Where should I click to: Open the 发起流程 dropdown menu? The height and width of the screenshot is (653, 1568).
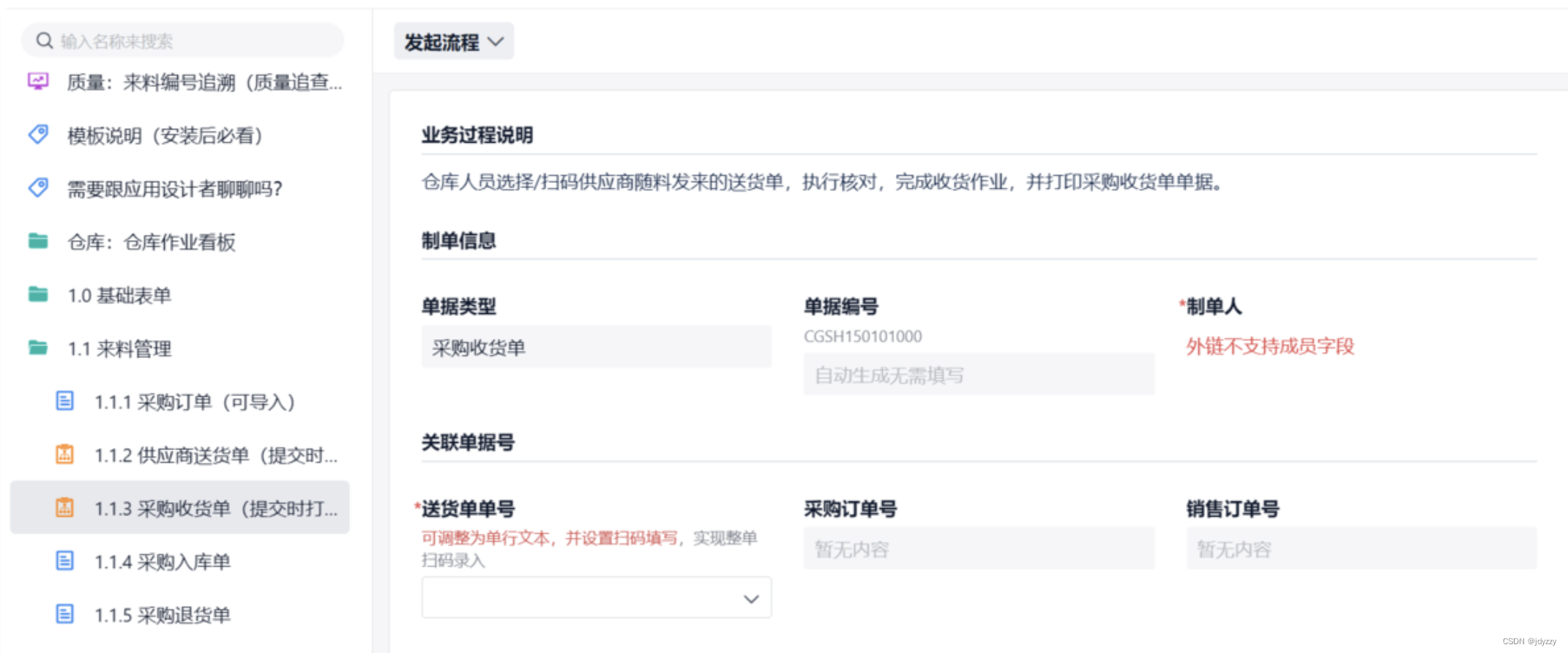click(x=454, y=42)
